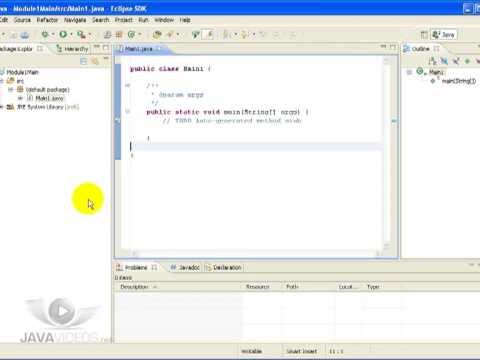Expand the default package node
The height and width of the screenshot is (360, 480).
11,89
